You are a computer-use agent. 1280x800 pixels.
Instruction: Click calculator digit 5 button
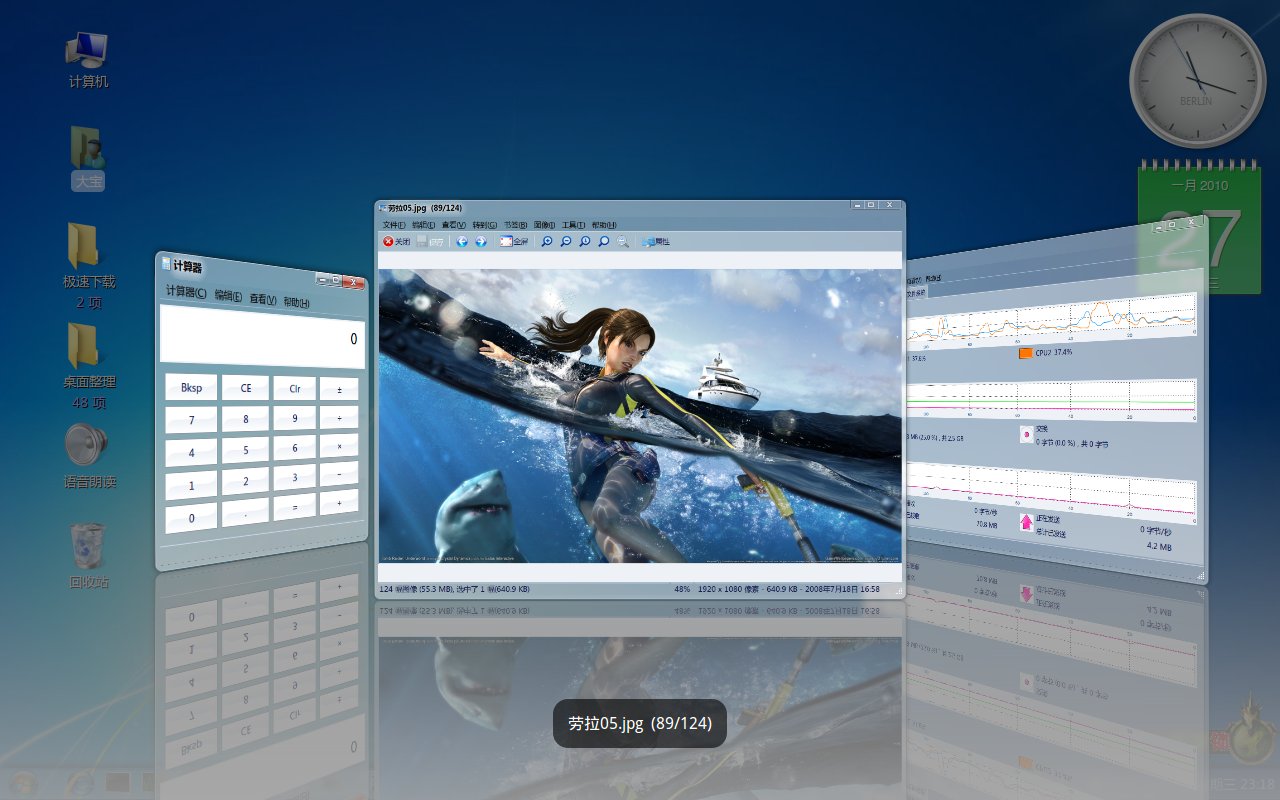246,450
